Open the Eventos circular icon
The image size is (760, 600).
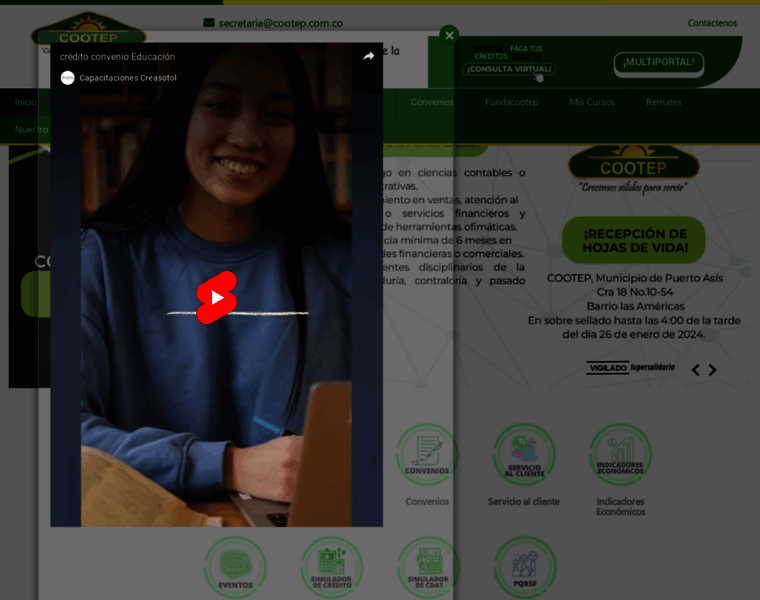point(235,567)
